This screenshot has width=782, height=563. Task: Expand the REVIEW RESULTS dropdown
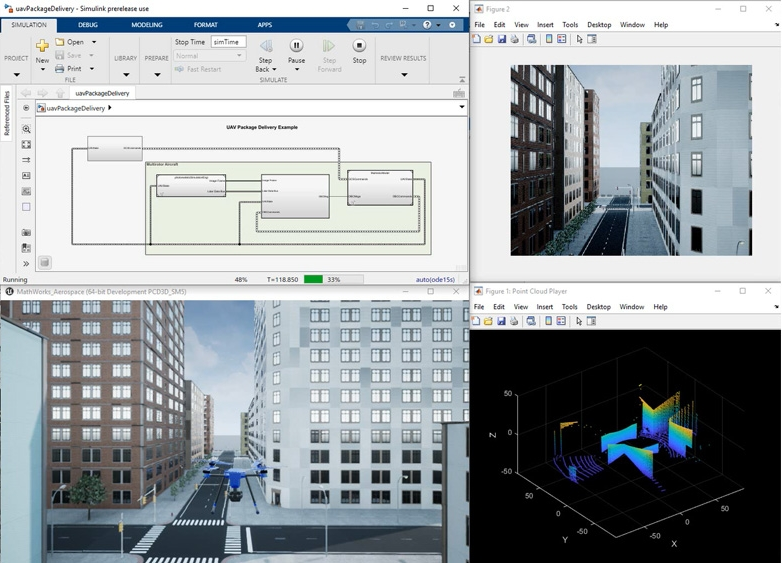pyautogui.click(x=404, y=75)
